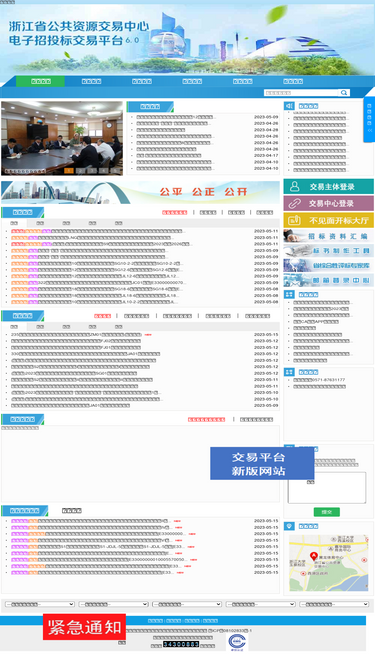Click the speaker announcement icon
The image size is (375, 667).
289,105
